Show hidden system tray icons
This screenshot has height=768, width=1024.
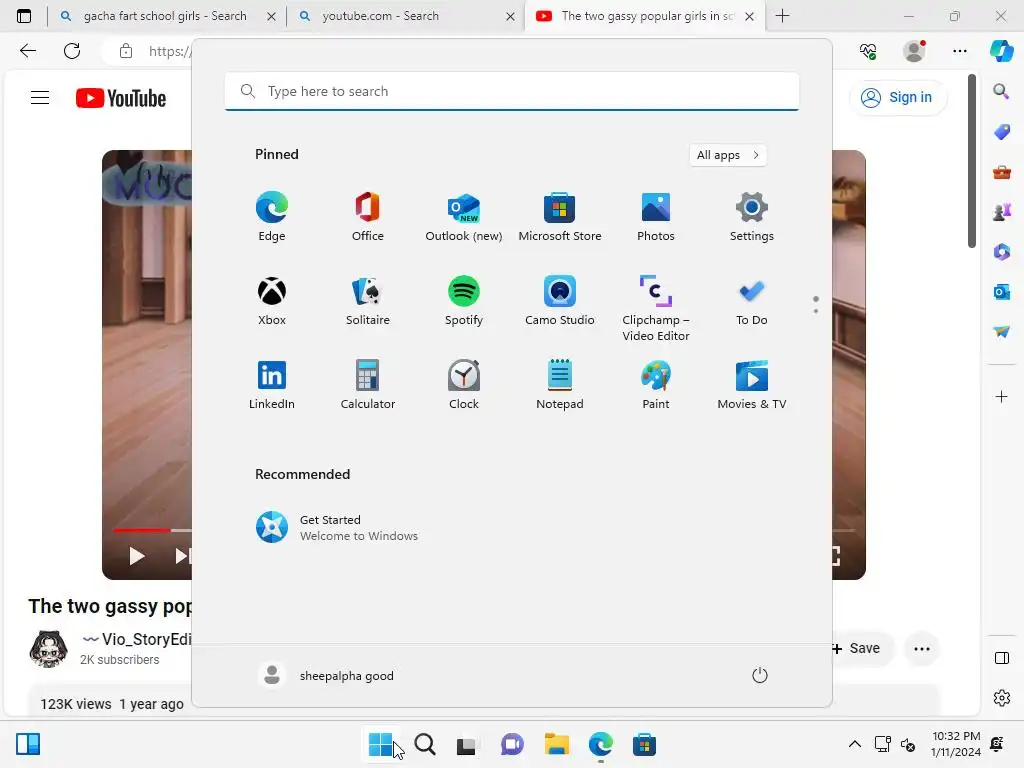(x=854, y=744)
